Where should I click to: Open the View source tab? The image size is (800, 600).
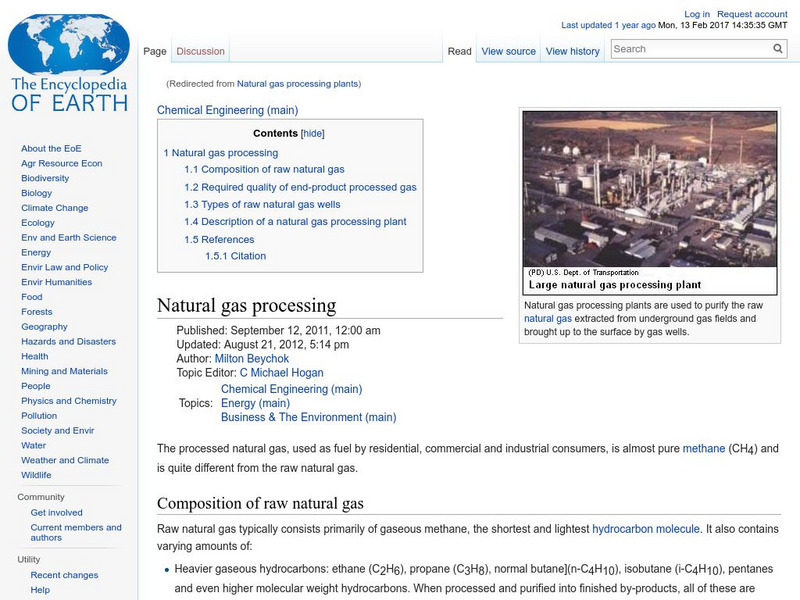tap(508, 51)
